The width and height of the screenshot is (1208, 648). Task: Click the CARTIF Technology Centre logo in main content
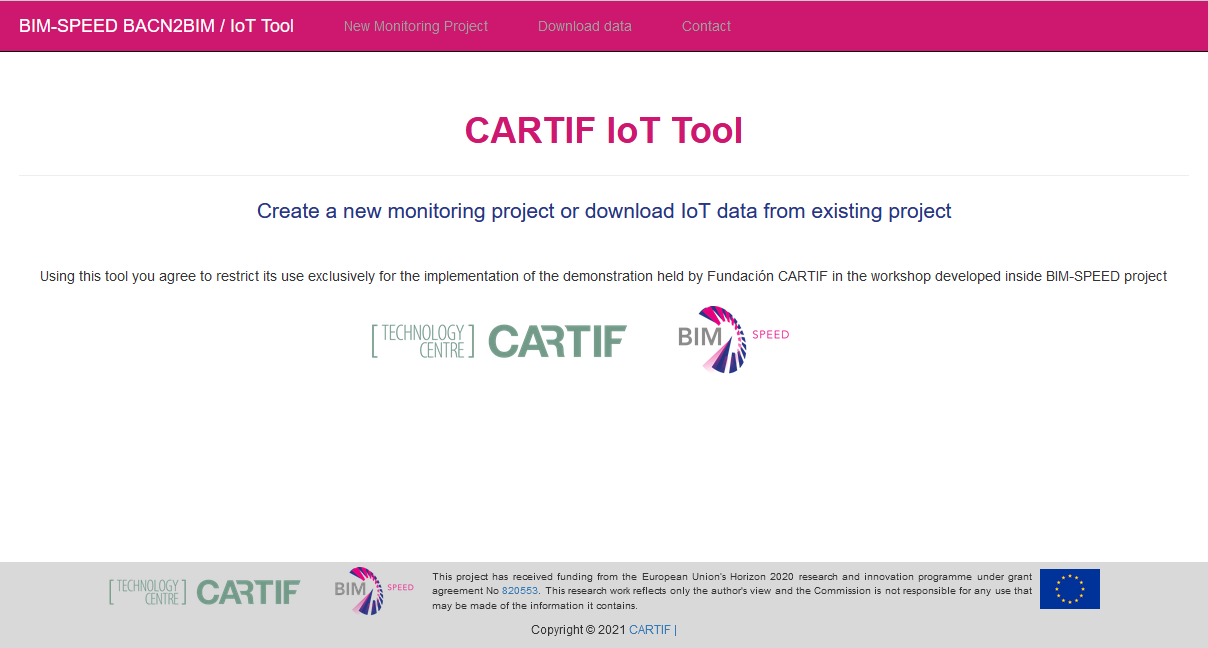click(x=499, y=341)
